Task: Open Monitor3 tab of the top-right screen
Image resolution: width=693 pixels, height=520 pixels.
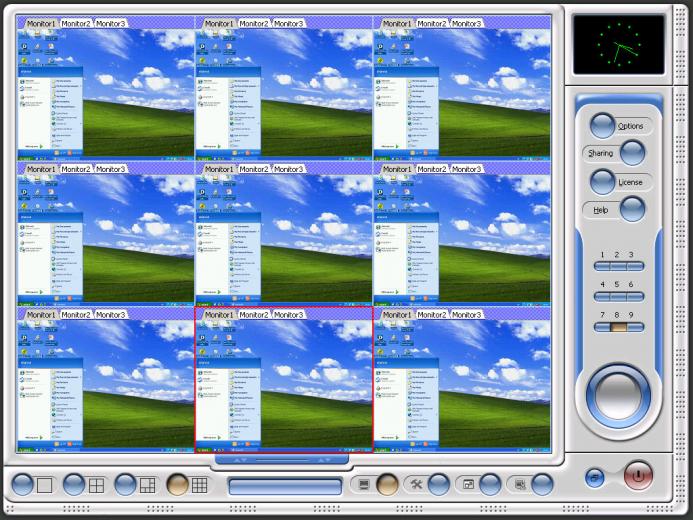Action: pyautogui.click(x=466, y=23)
